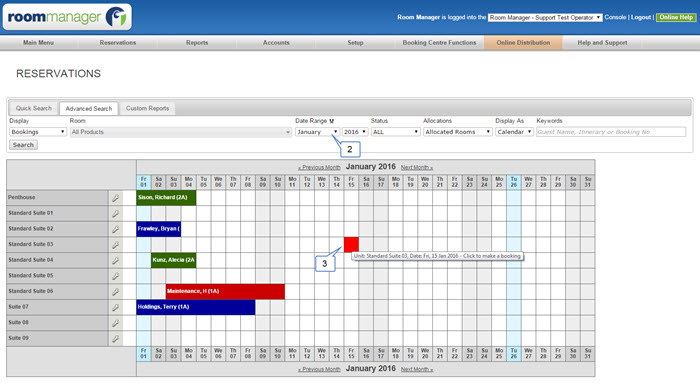
Task: Open the Status ALL dropdown
Action: (x=396, y=132)
